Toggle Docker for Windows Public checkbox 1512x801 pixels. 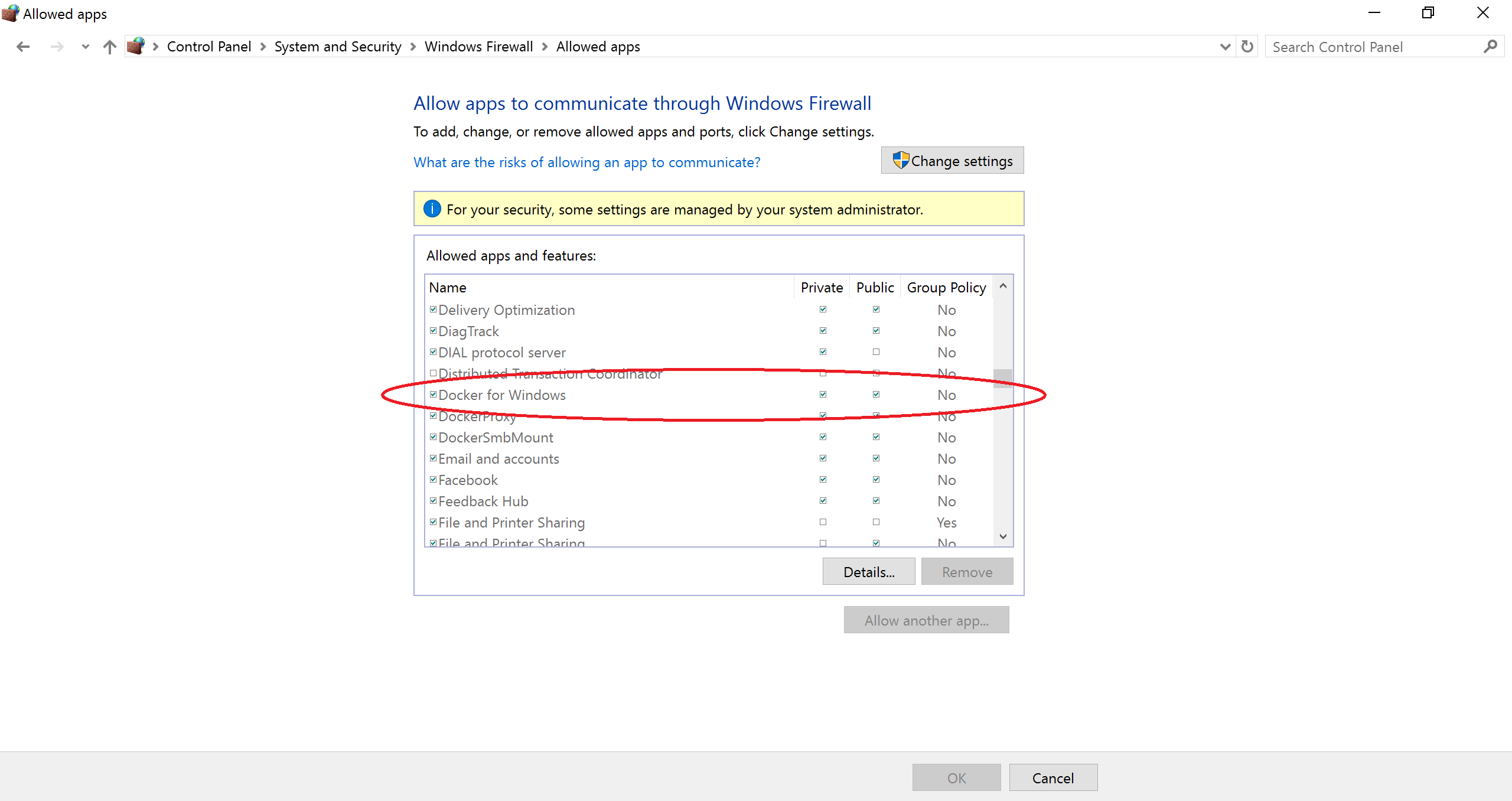(x=876, y=394)
